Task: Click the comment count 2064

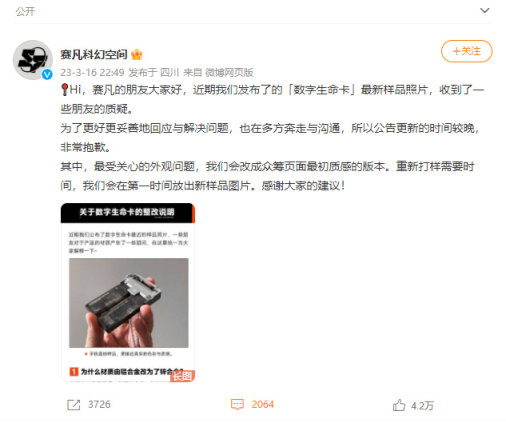Action: [263, 405]
